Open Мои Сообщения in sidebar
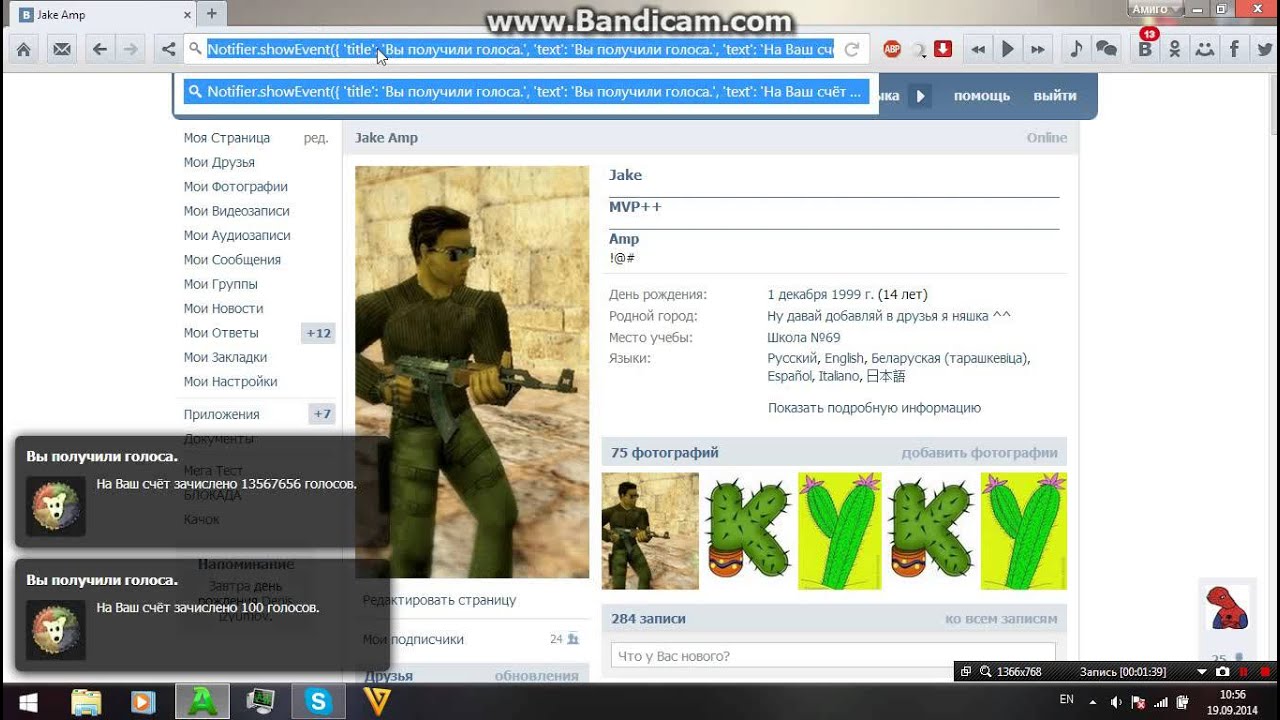 232,259
